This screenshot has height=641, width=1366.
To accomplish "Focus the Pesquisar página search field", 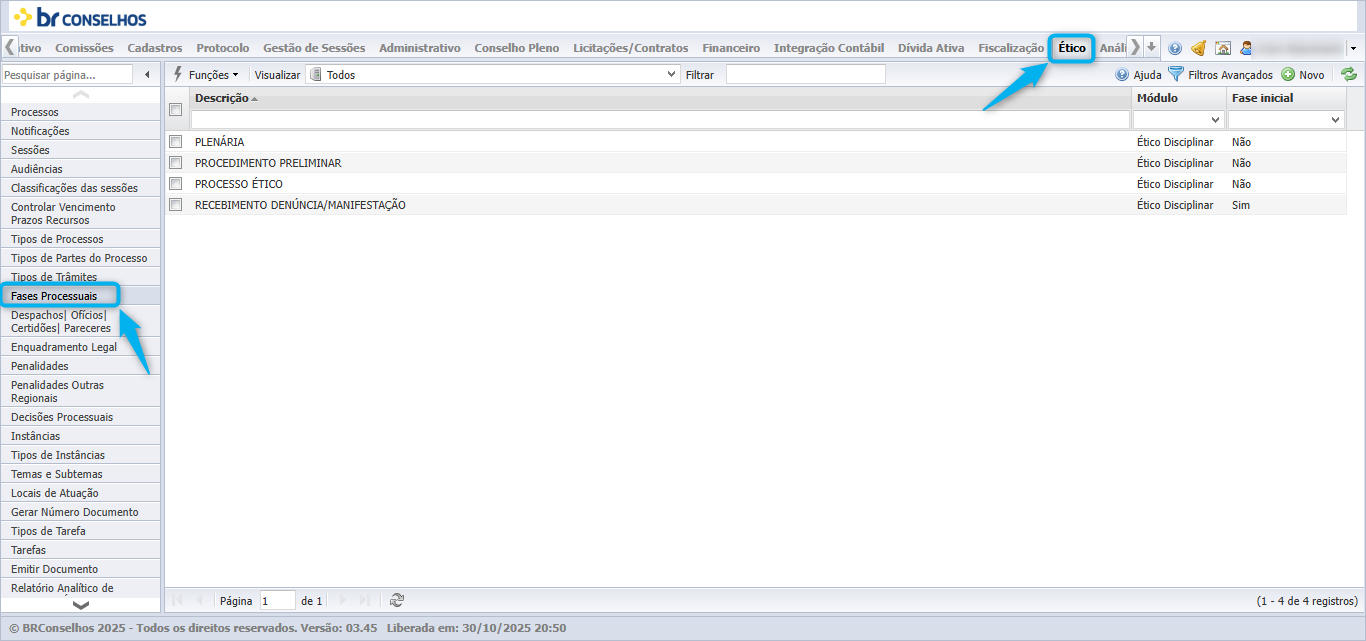I will 67,75.
